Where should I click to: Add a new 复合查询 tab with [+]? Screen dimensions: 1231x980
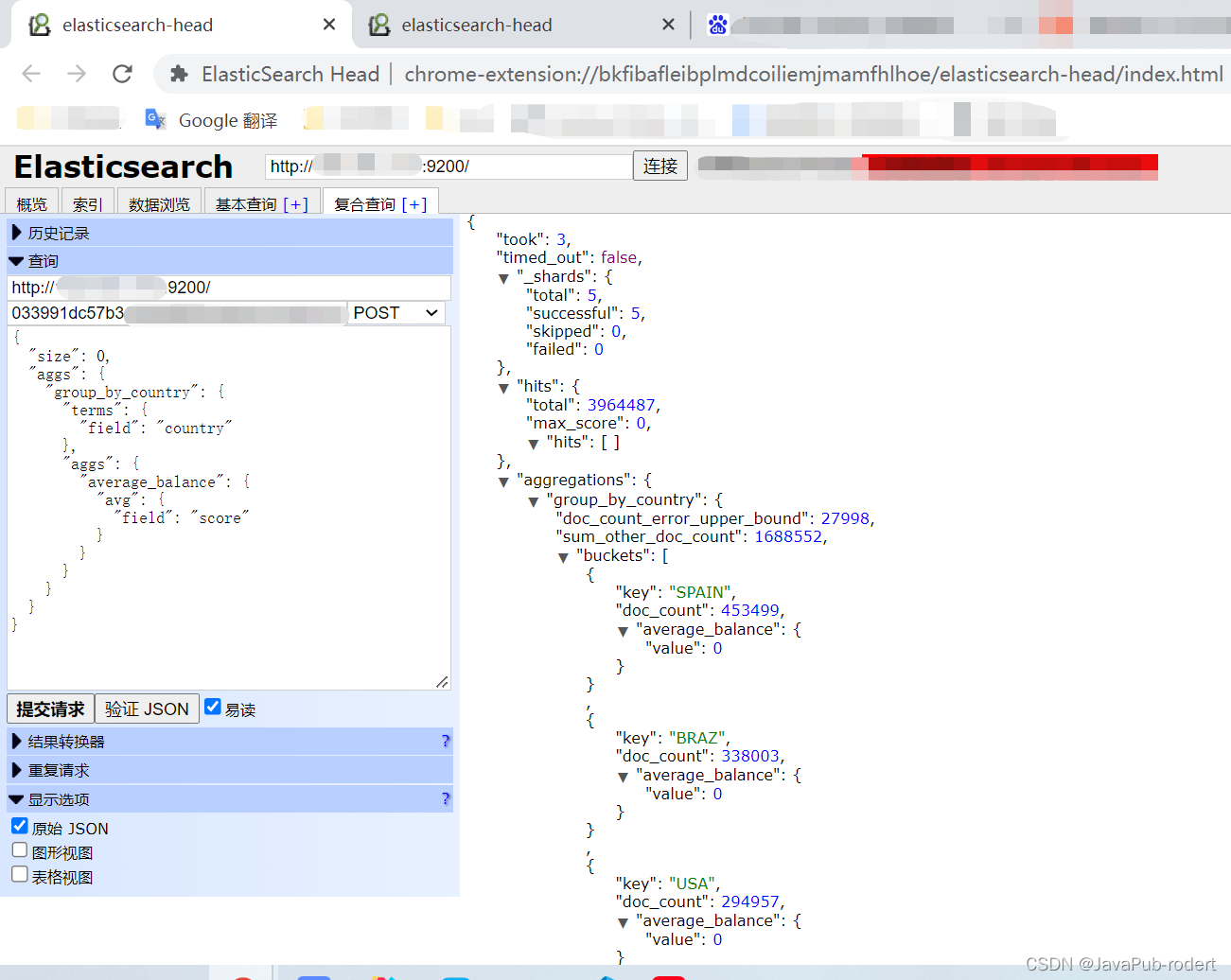click(414, 204)
